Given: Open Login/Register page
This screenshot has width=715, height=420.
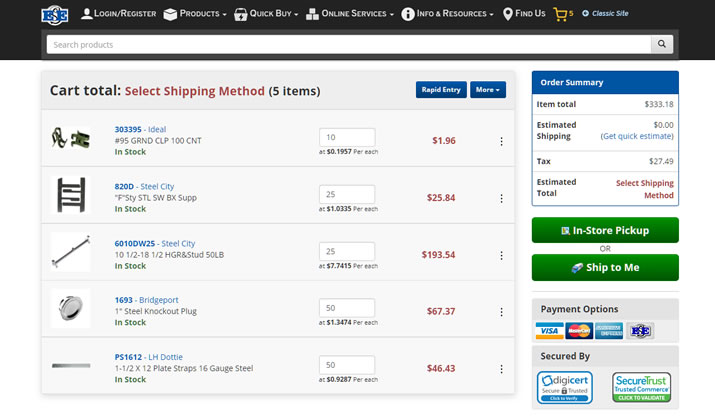Looking at the screenshot, I should pyautogui.click(x=119, y=14).
